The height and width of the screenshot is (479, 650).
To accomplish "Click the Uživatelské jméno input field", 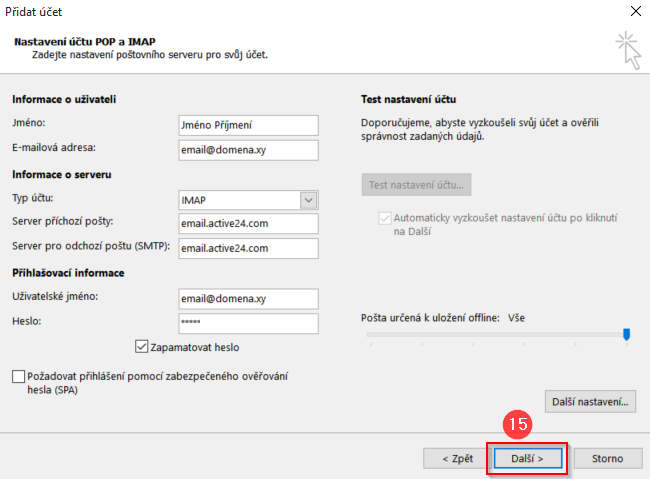I will tap(246, 299).
